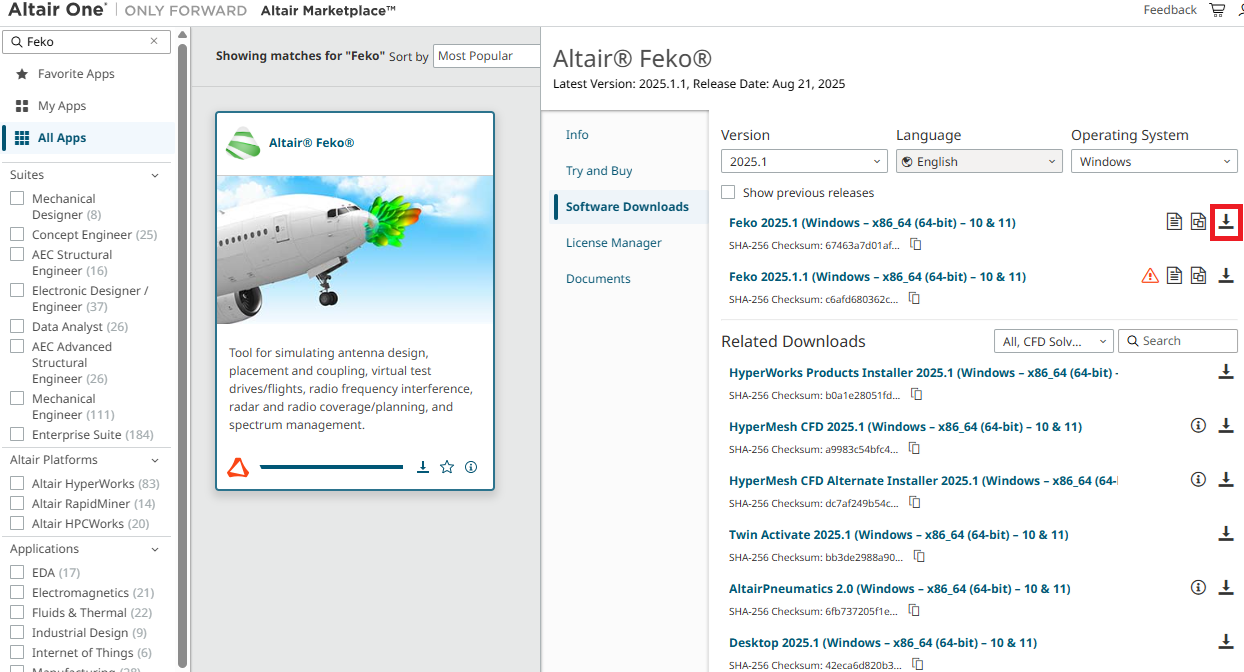Click warning triangle on Feko 2025.1.1
Image resolution: width=1244 pixels, height=672 pixels.
(x=1150, y=276)
